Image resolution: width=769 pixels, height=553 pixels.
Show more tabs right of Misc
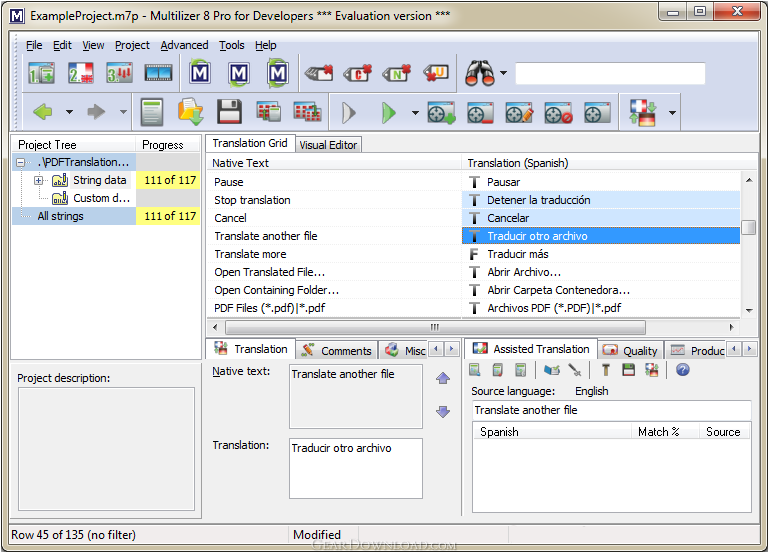point(451,349)
